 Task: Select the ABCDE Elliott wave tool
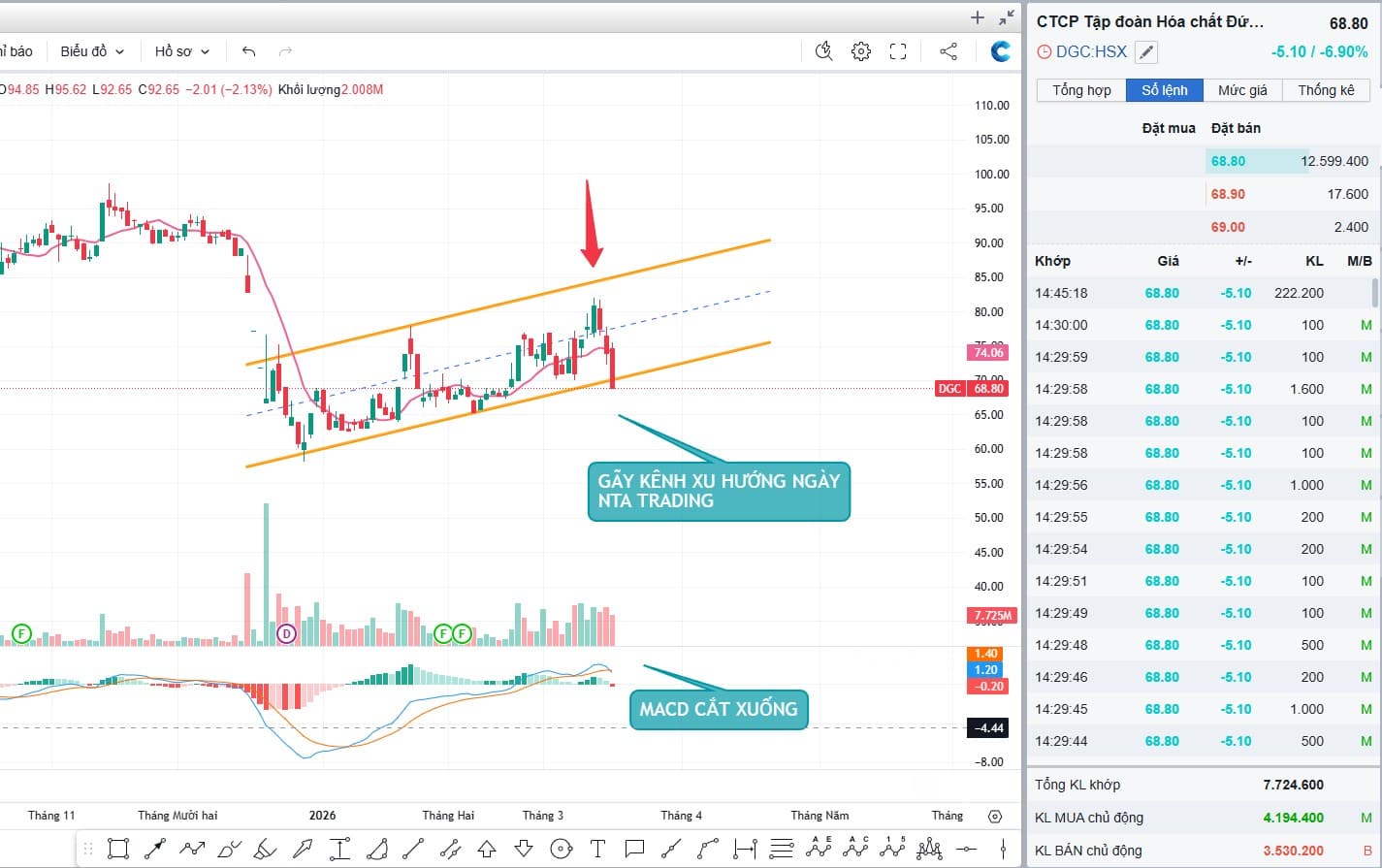click(x=819, y=849)
